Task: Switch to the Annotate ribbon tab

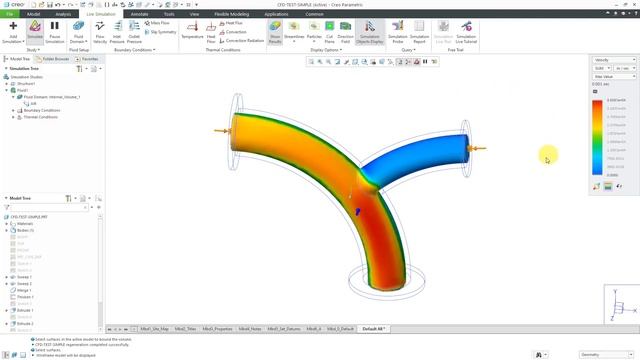Action: click(x=140, y=14)
